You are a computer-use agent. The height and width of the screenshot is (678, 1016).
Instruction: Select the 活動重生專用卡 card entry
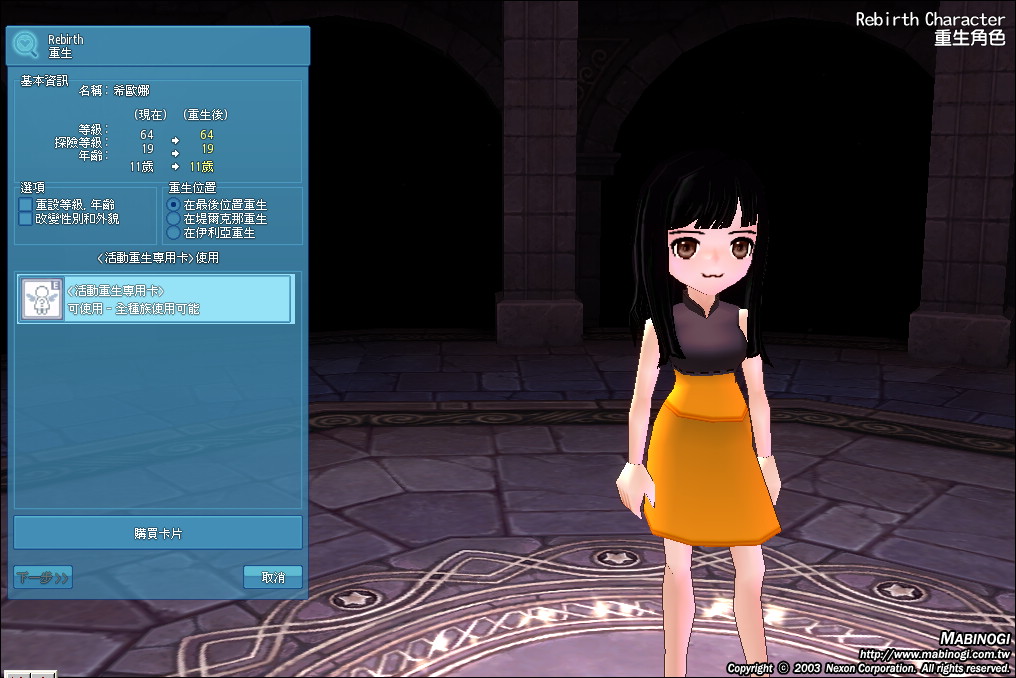157,299
